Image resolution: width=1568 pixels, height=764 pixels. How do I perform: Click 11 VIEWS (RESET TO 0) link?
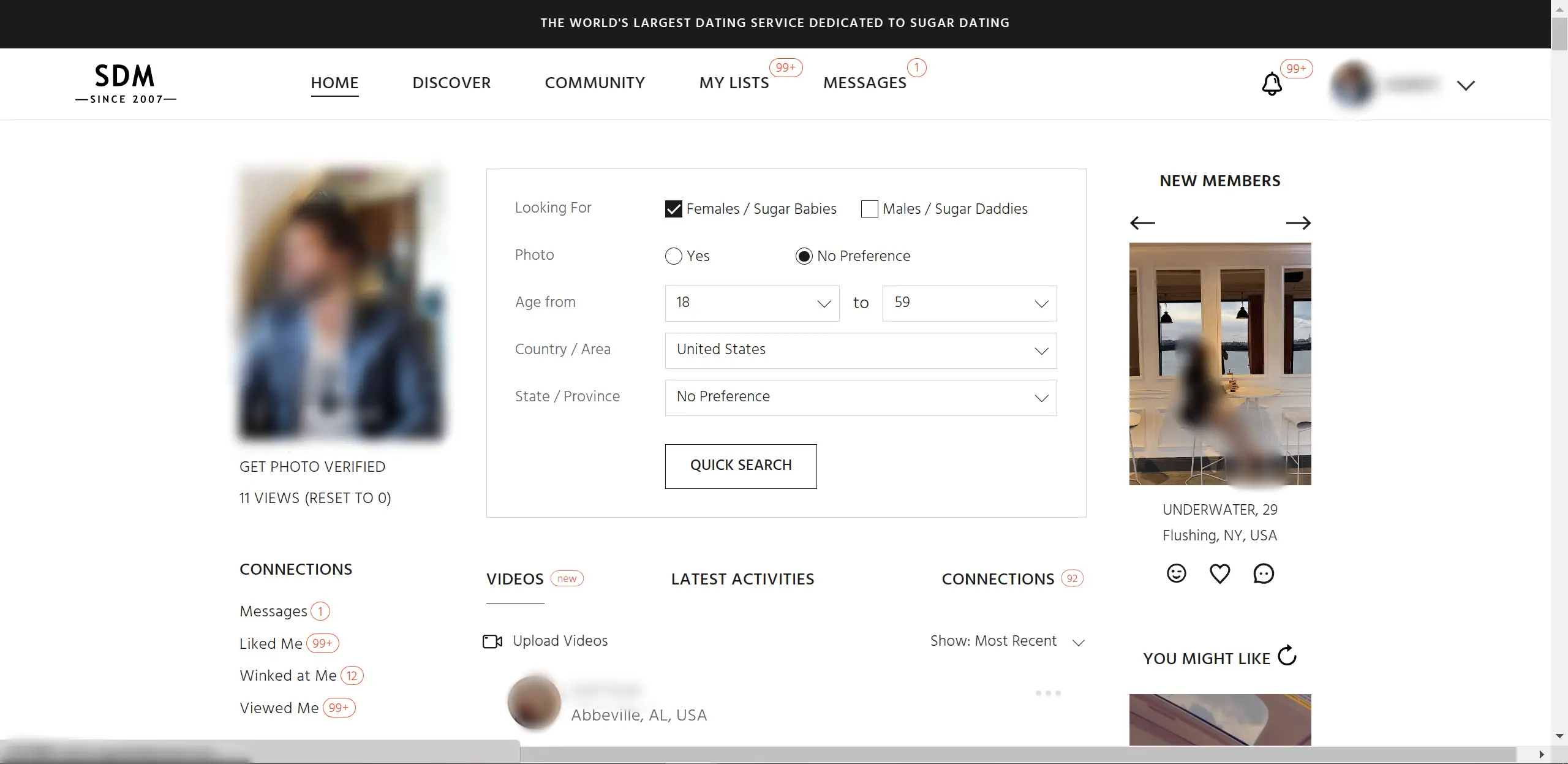pos(315,498)
